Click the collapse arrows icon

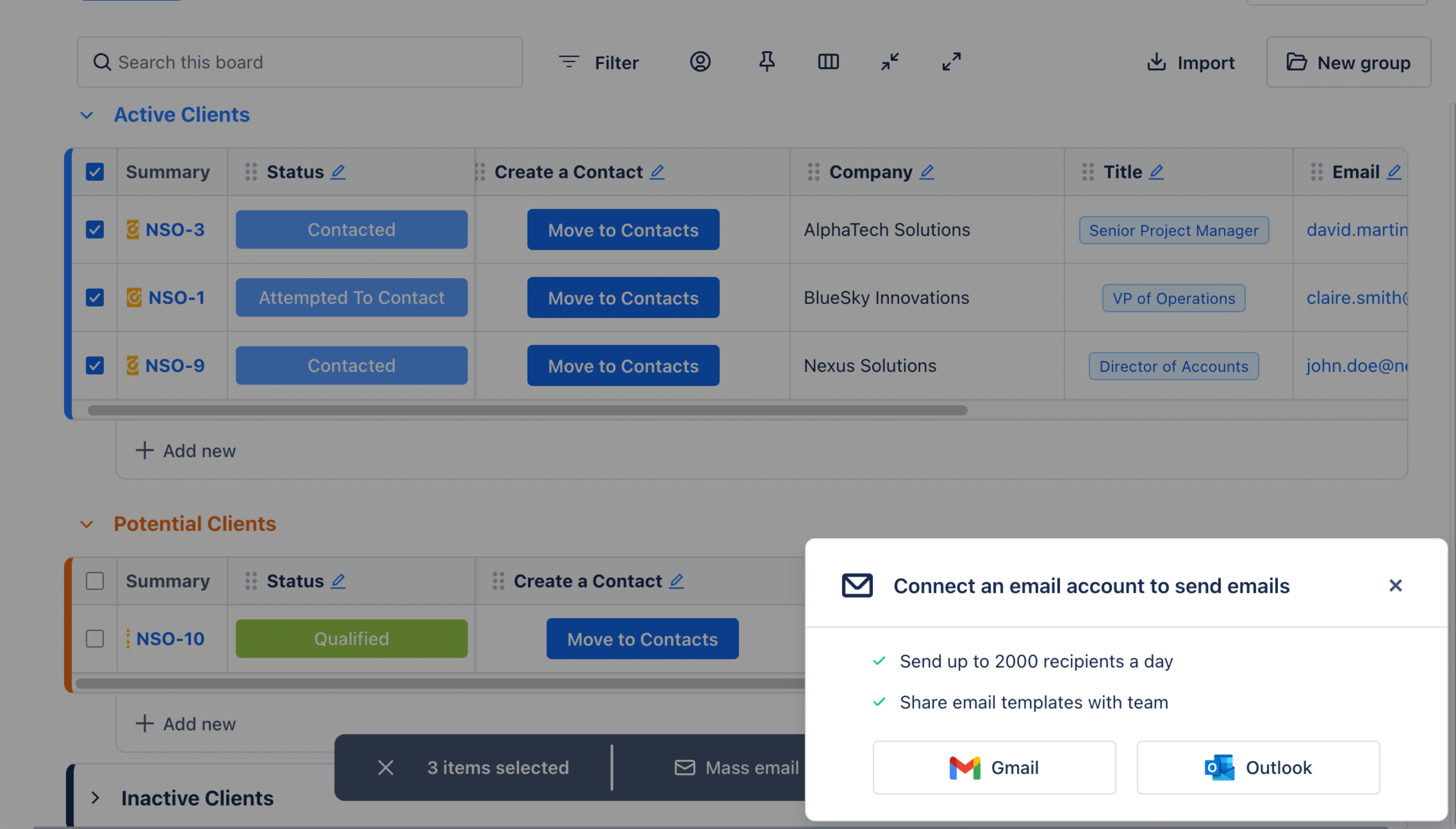click(x=890, y=61)
